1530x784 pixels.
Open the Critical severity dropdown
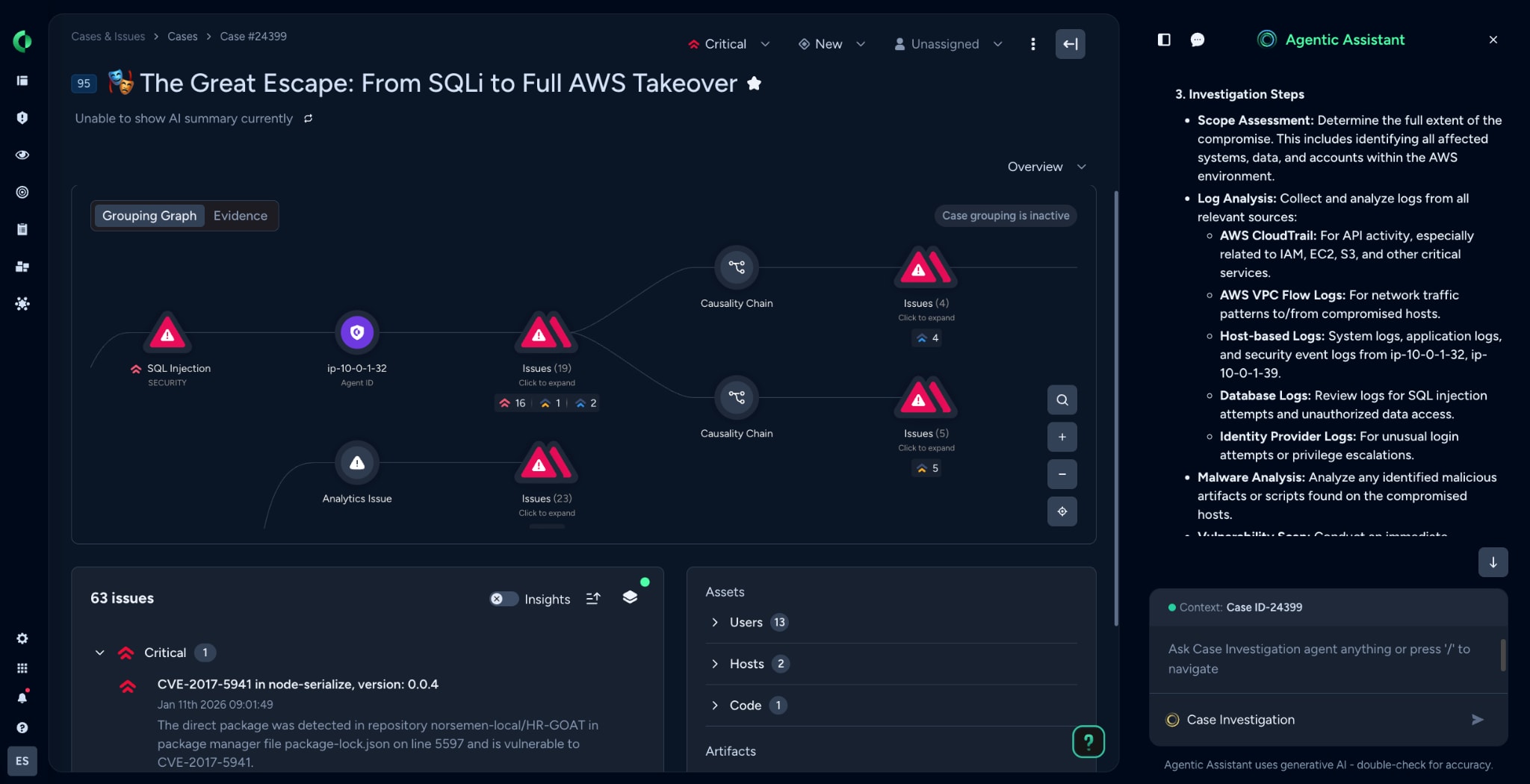(728, 44)
